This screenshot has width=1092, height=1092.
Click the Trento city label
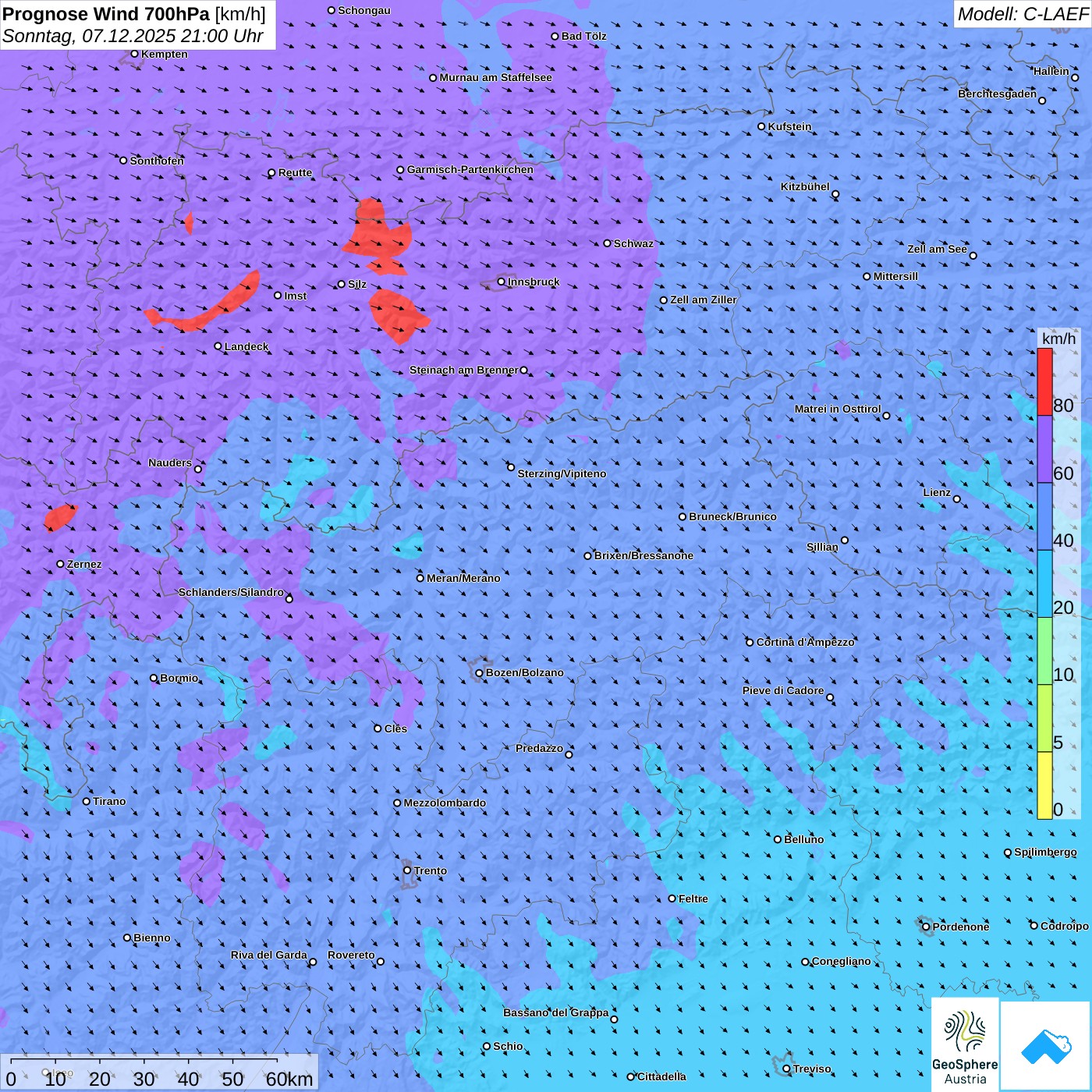tap(431, 870)
